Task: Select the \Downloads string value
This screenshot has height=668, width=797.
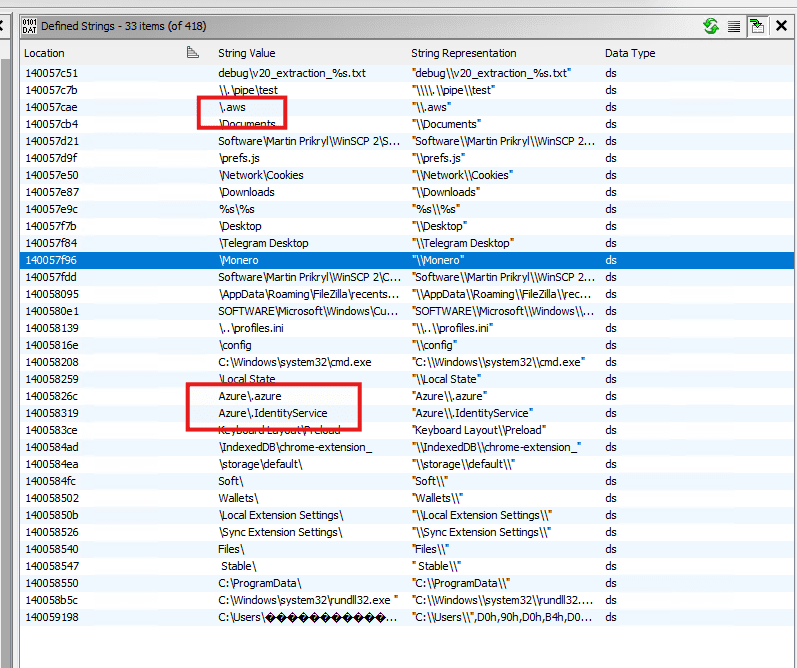Action: [x=247, y=192]
